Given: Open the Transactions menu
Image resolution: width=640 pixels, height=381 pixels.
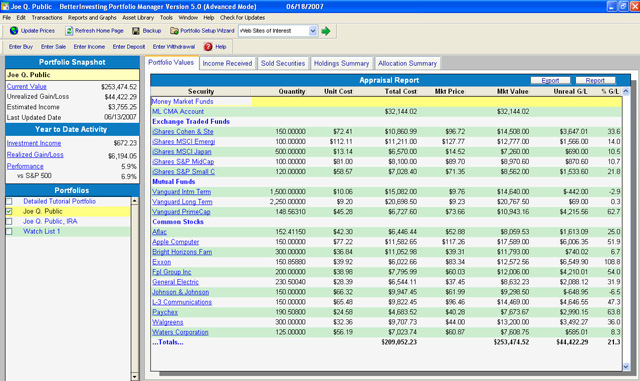Looking at the screenshot, I should (47, 18).
